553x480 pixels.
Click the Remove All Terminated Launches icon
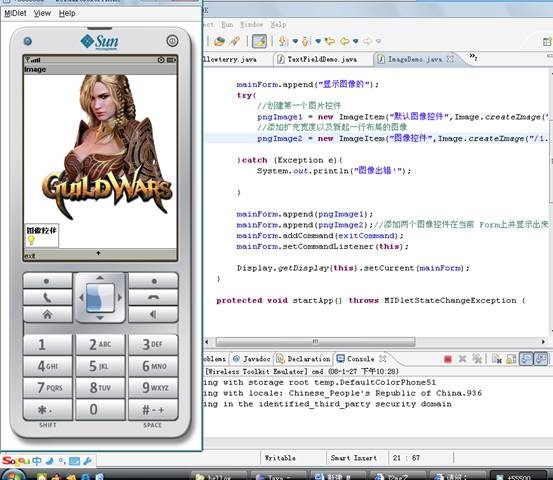pos(477,359)
